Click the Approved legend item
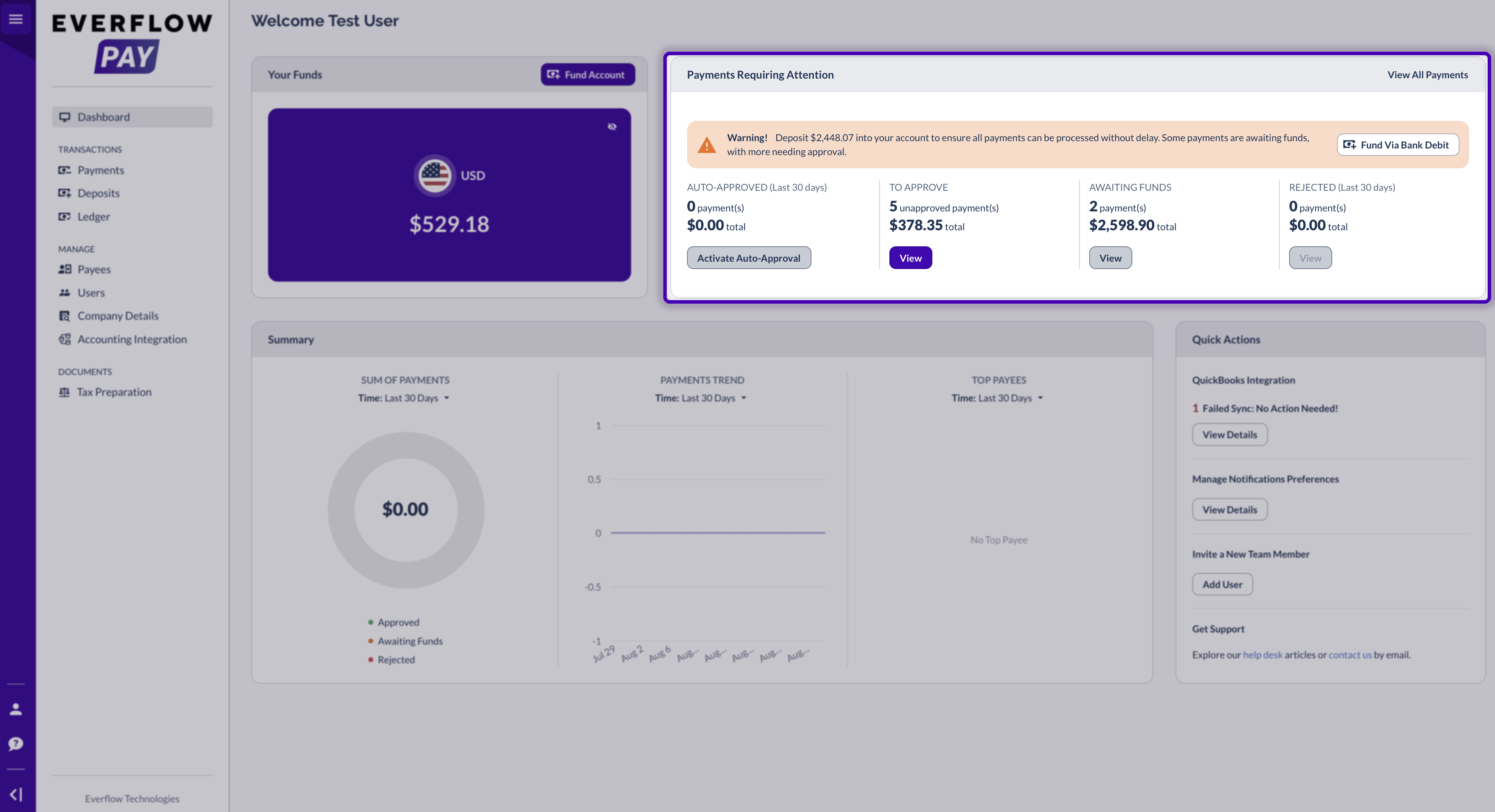Image resolution: width=1495 pixels, height=812 pixels. coord(393,622)
